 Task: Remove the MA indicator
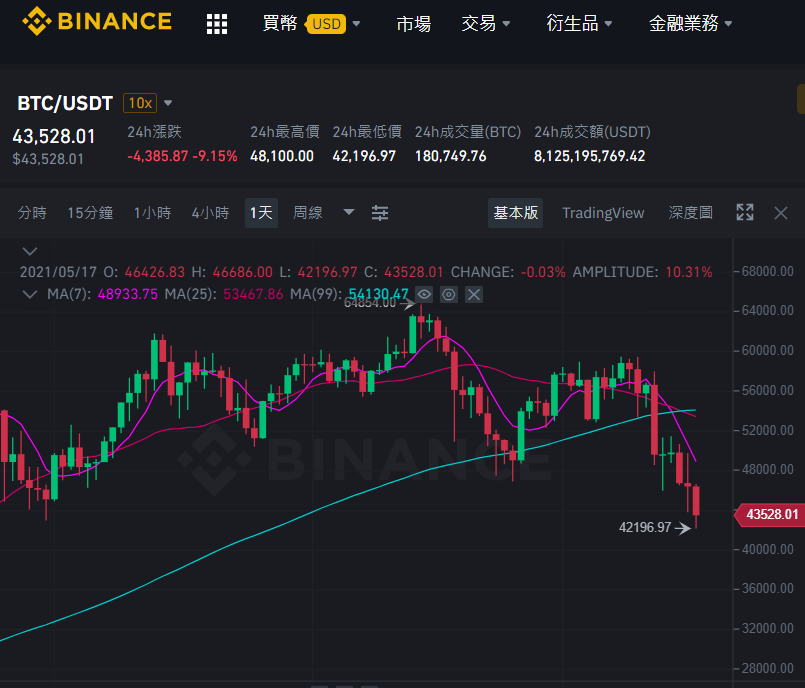tap(474, 294)
